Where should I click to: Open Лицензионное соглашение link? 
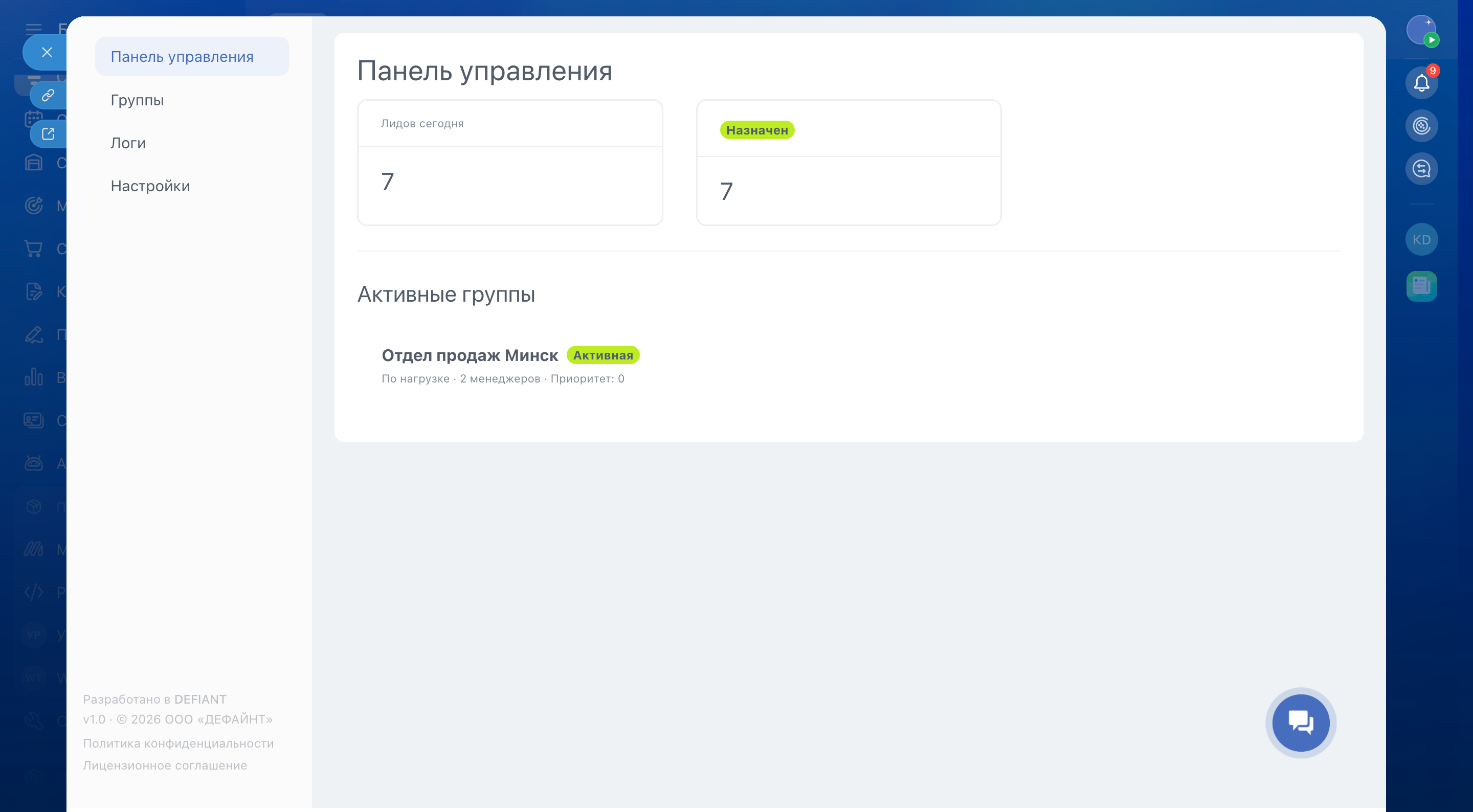point(165,765)
